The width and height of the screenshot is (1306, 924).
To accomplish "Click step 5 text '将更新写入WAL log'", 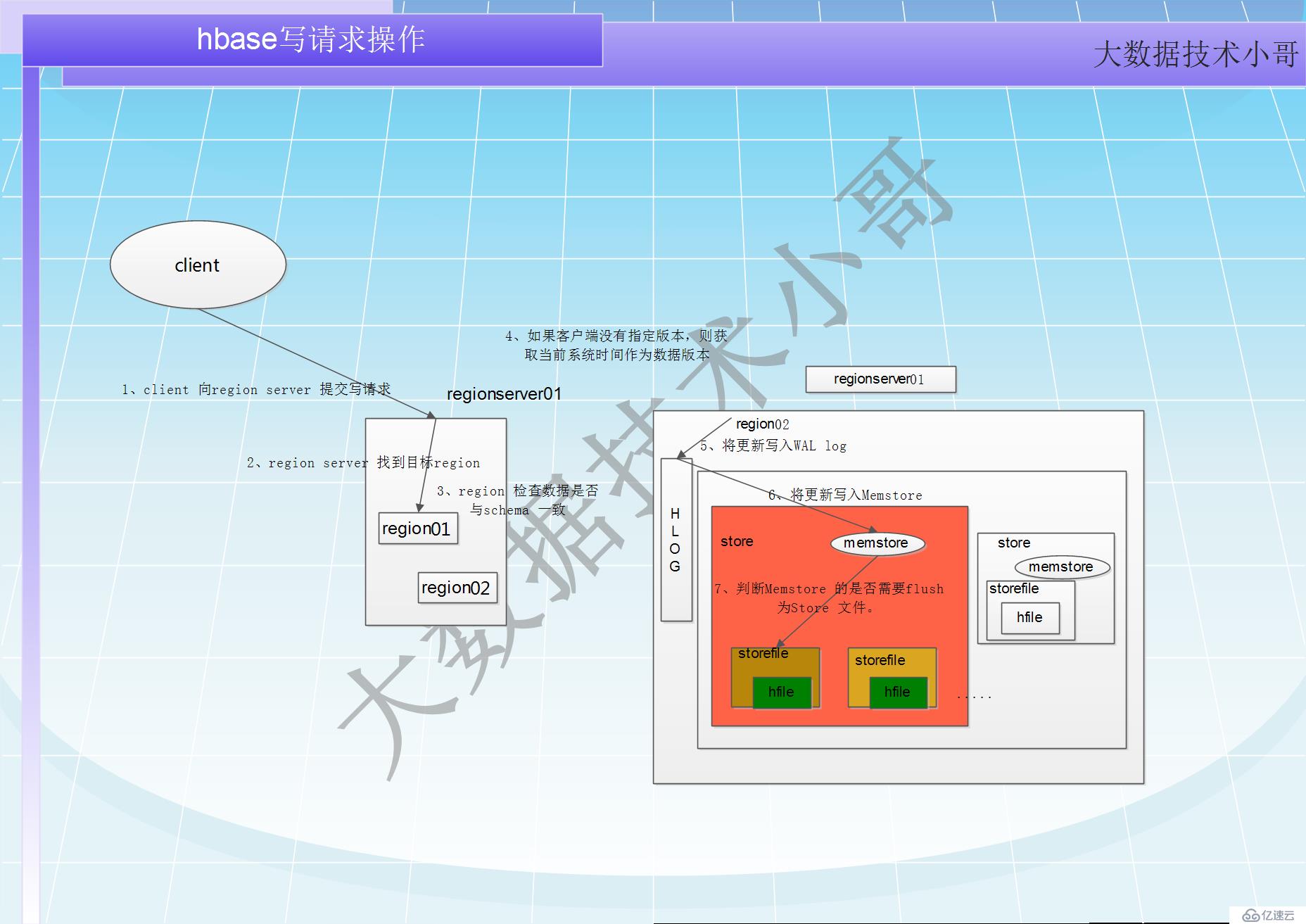I will [x=773, y=445].
